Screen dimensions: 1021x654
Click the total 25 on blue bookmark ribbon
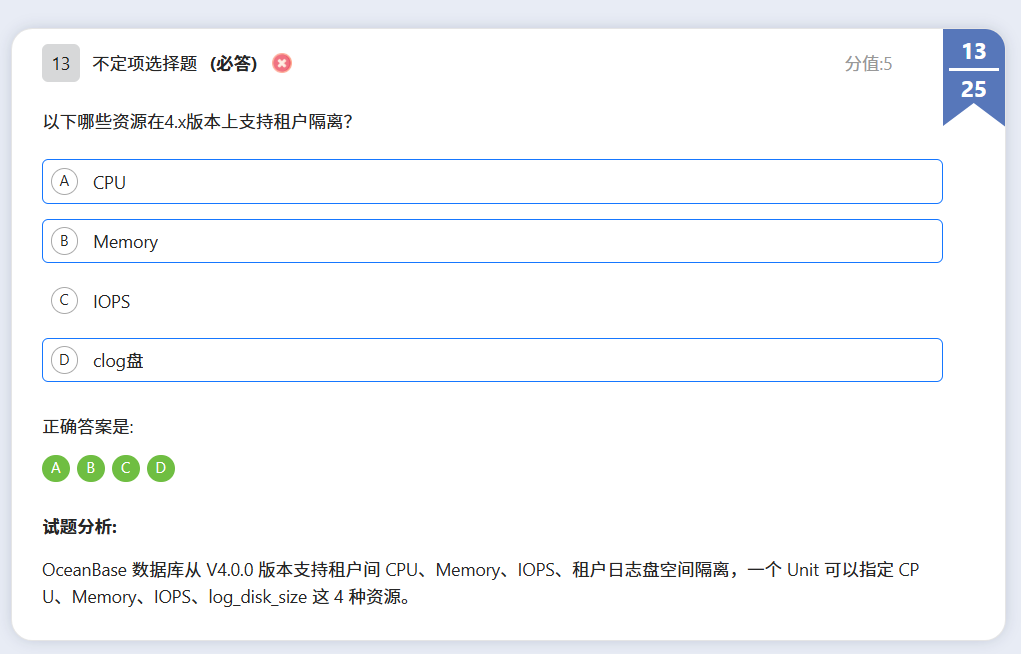tap(973, 89)
